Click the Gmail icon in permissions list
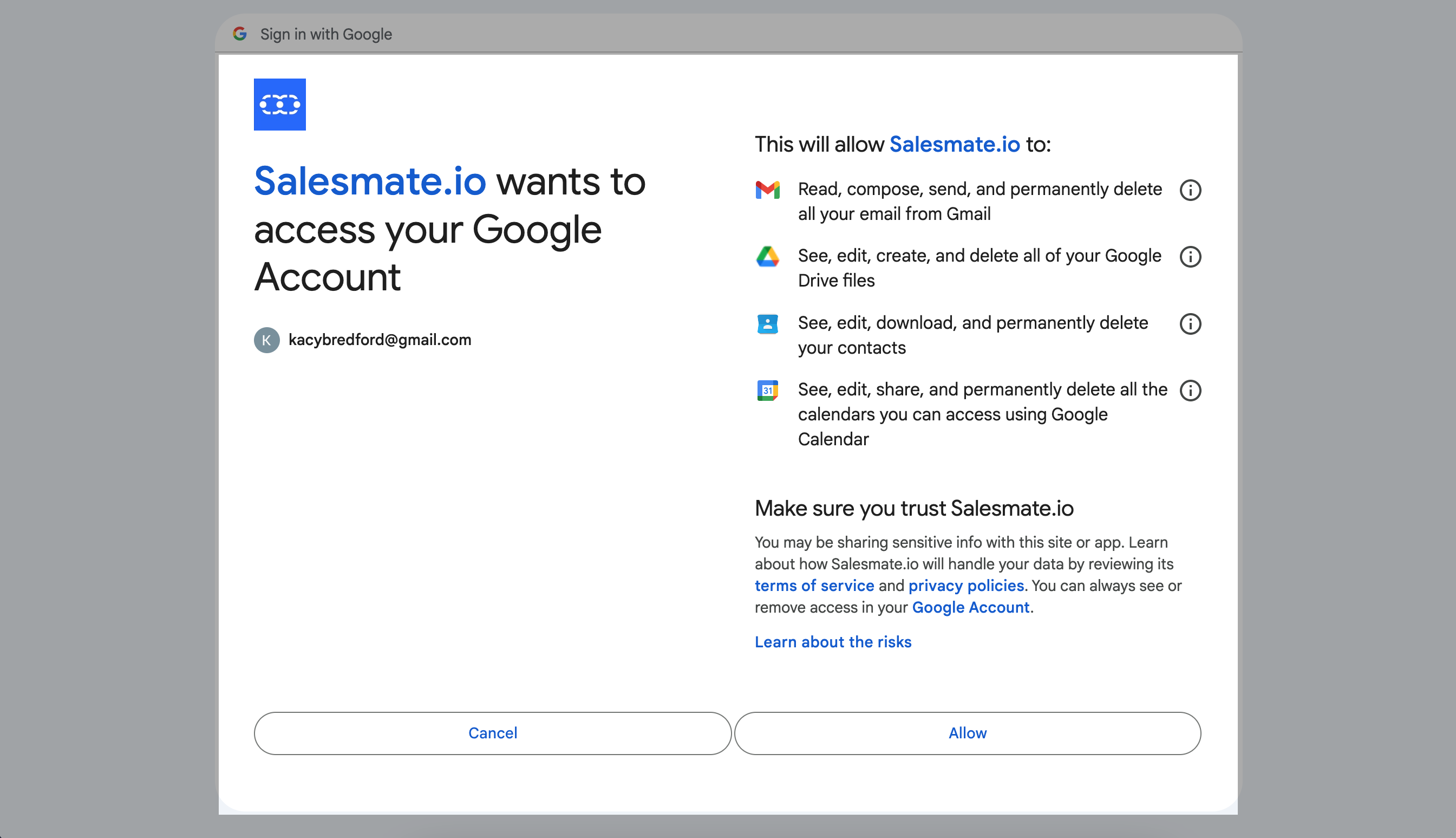 [767, 190]
